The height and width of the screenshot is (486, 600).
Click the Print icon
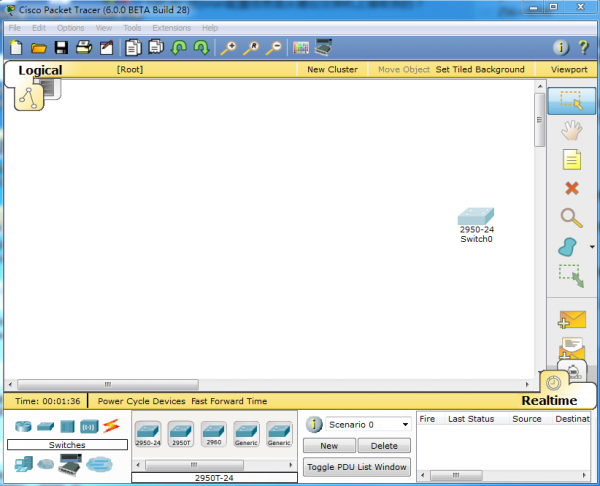pyautogui.click(x=84, y=47)
